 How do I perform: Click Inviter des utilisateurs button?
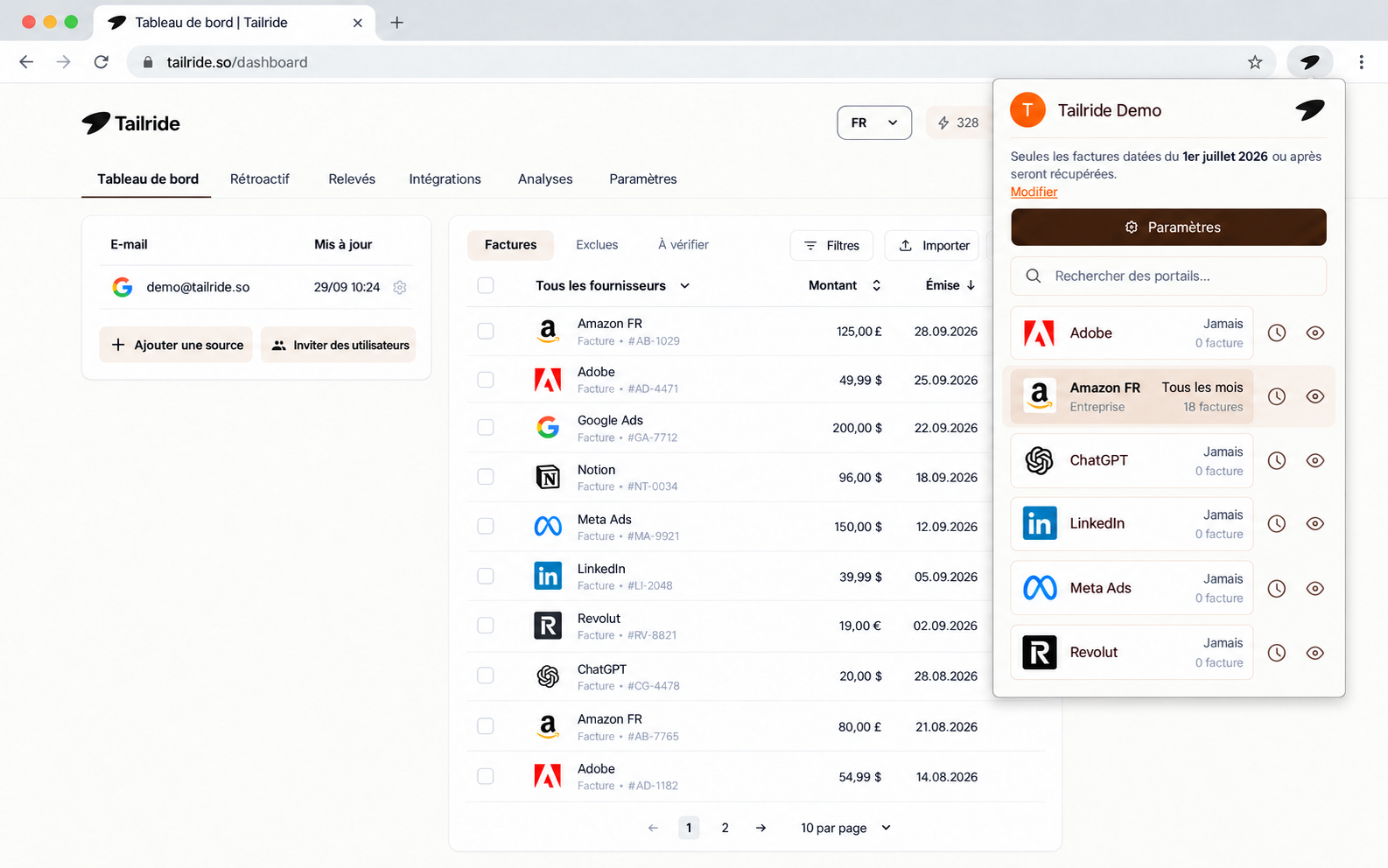click(339, 345)
